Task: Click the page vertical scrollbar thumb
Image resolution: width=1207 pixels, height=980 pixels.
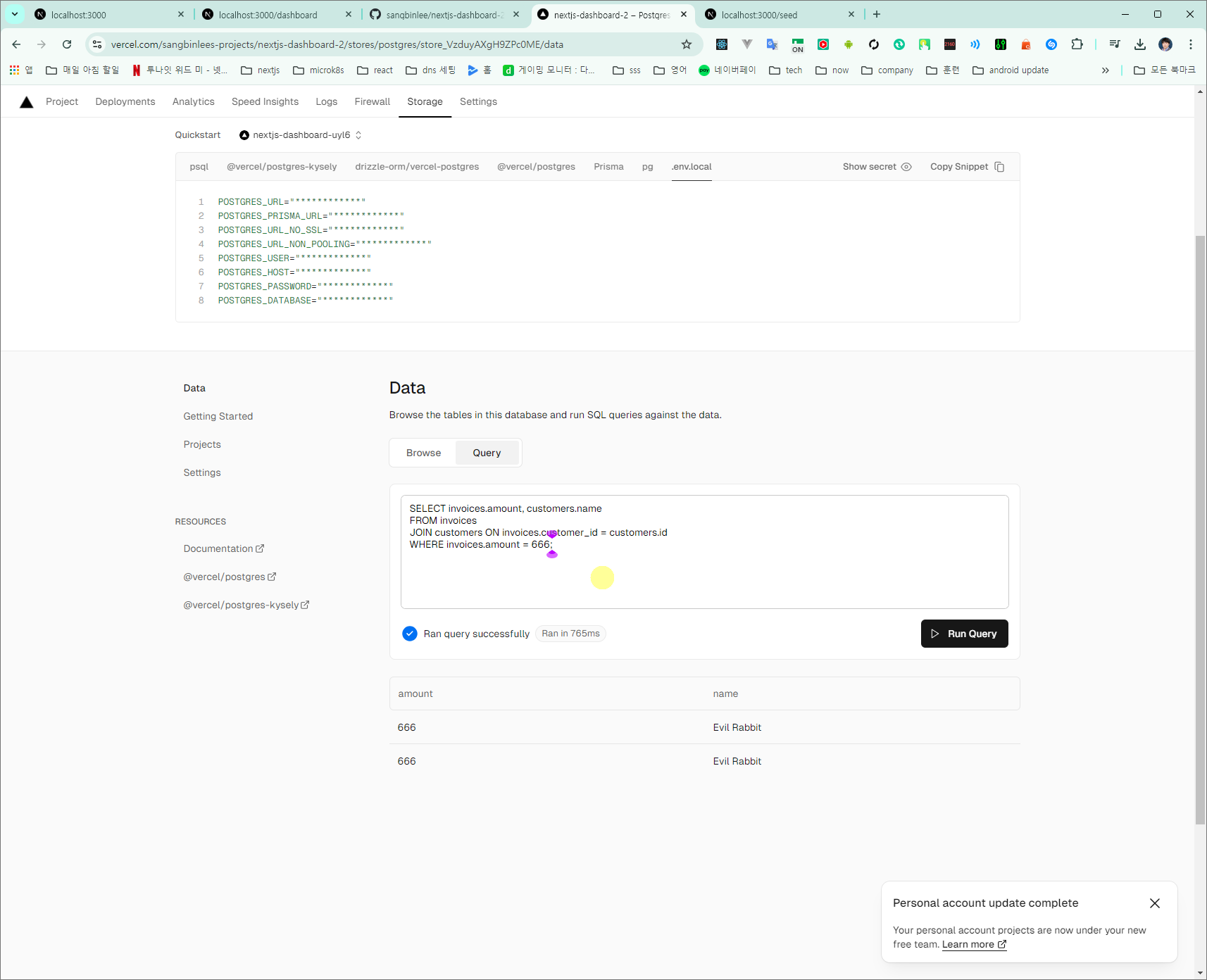Action: point(1200,529)
